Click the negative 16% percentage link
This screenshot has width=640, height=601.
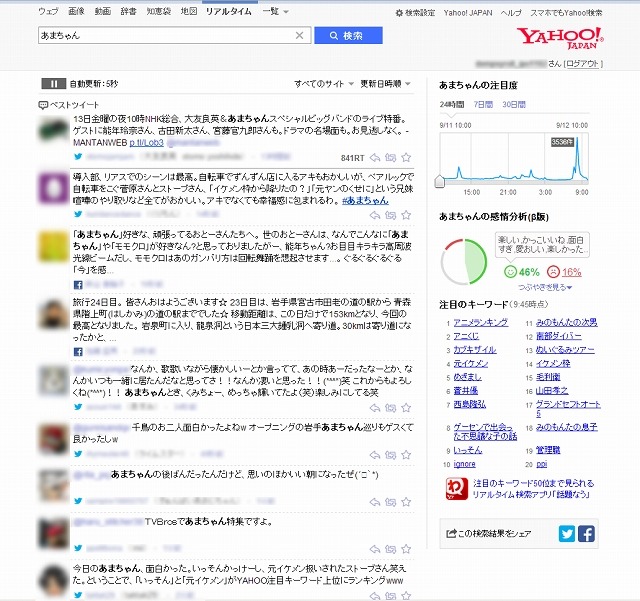click(x=571, y=272)
